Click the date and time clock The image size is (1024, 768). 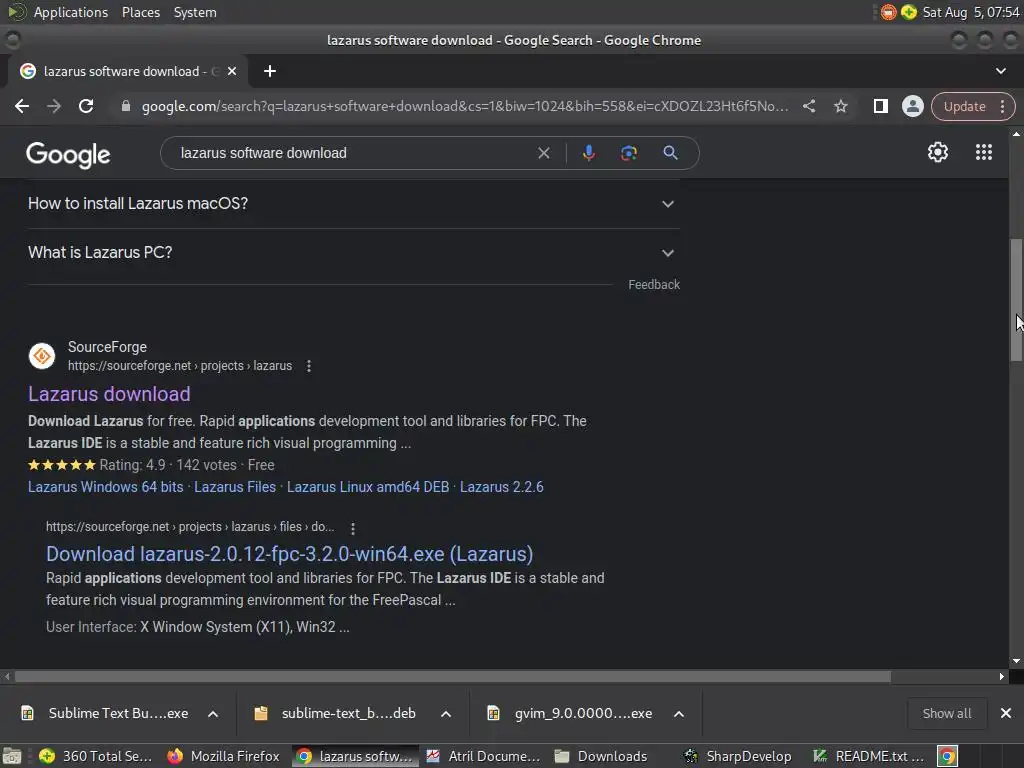click(x=970, y=12)
